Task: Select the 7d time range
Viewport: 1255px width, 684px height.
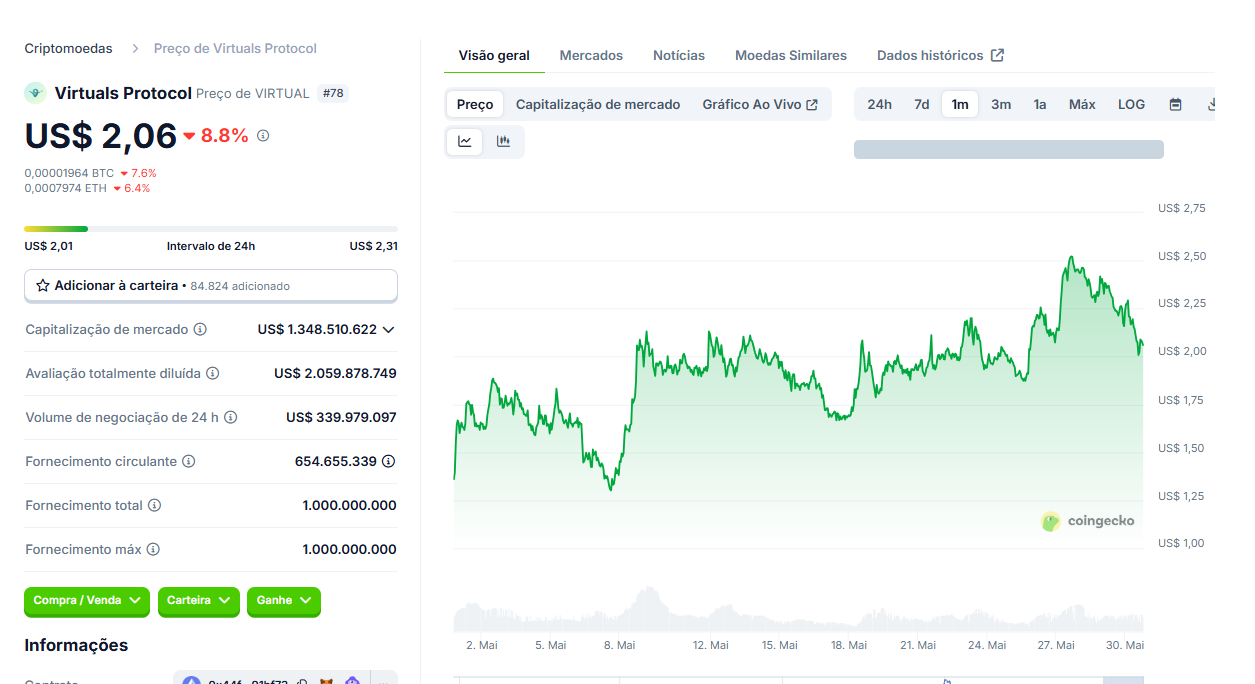Action: [x=922, y=104]
